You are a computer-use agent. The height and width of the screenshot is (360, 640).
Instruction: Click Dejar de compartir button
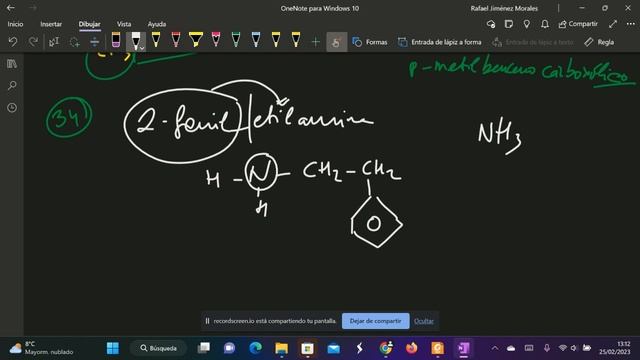(x=376, y=321)
